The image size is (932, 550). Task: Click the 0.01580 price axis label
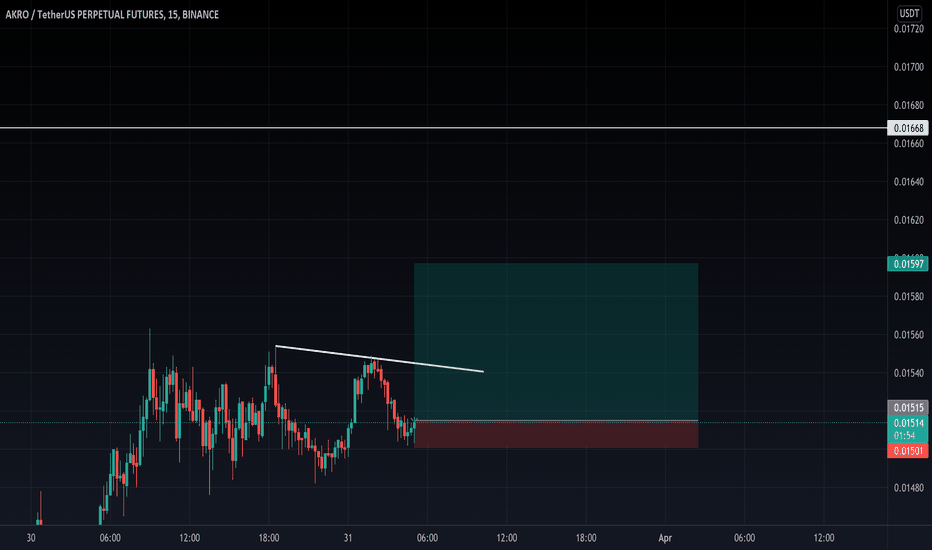tap(909, 296)
